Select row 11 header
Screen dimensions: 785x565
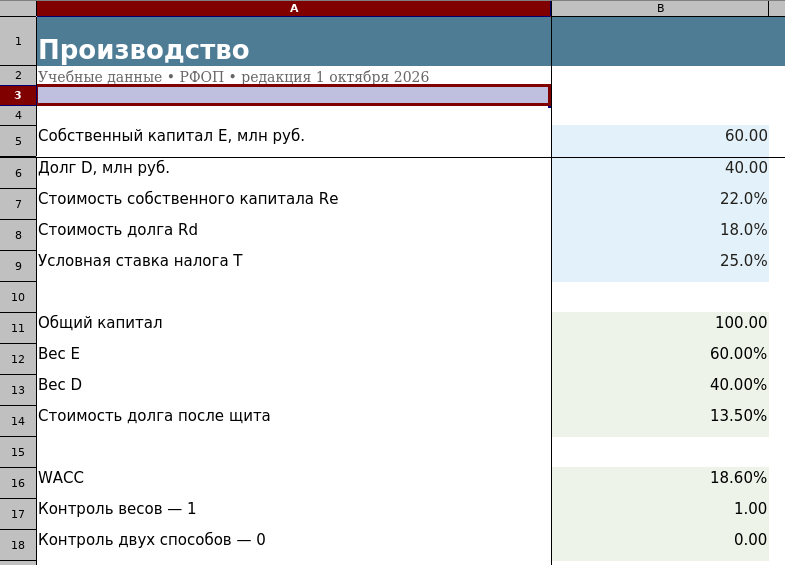click(18, 328)
